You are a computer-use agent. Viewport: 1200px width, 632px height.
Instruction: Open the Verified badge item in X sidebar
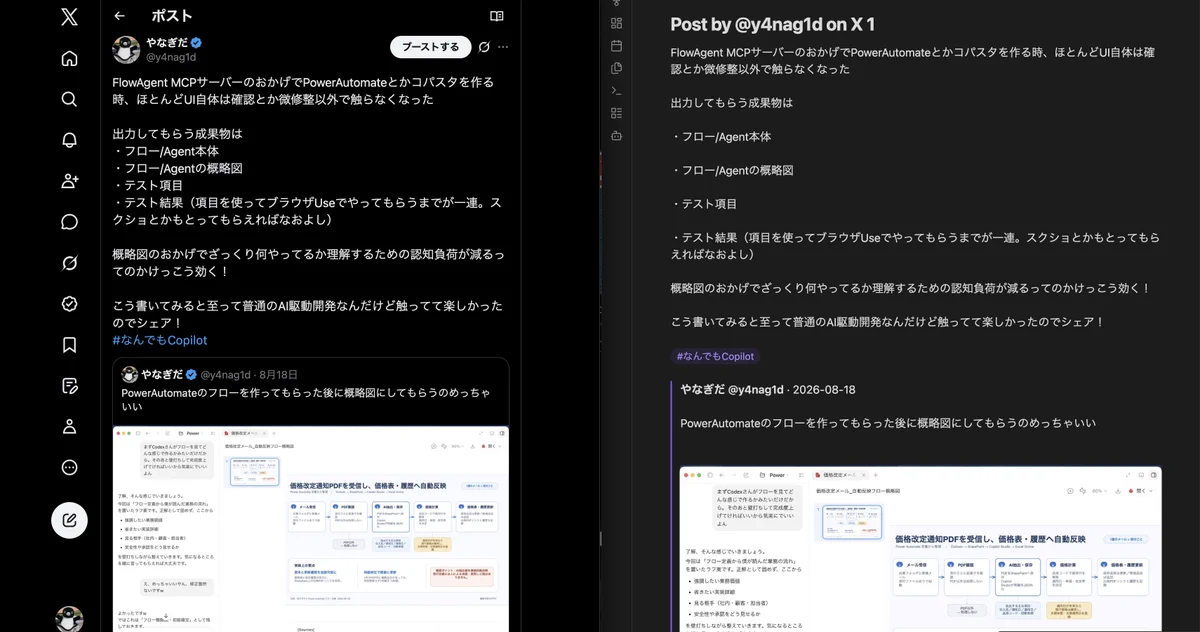click(69, 304)
